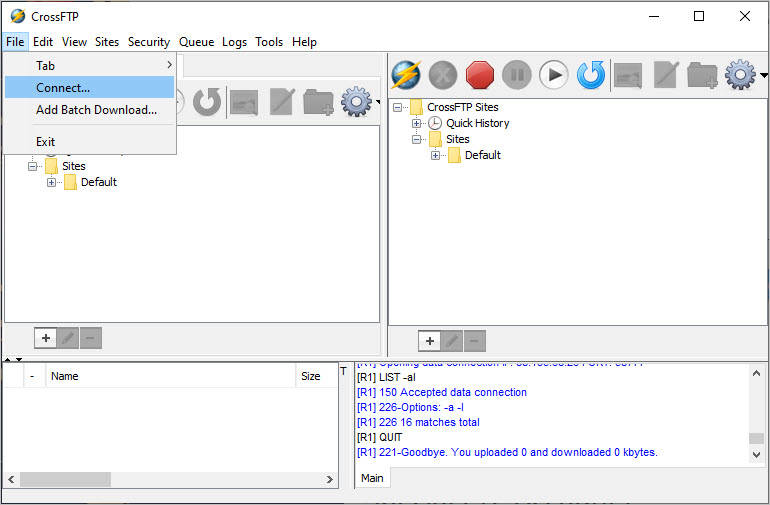
Task: Click log scrollbar up arrow
Action: tap(756, 373)
